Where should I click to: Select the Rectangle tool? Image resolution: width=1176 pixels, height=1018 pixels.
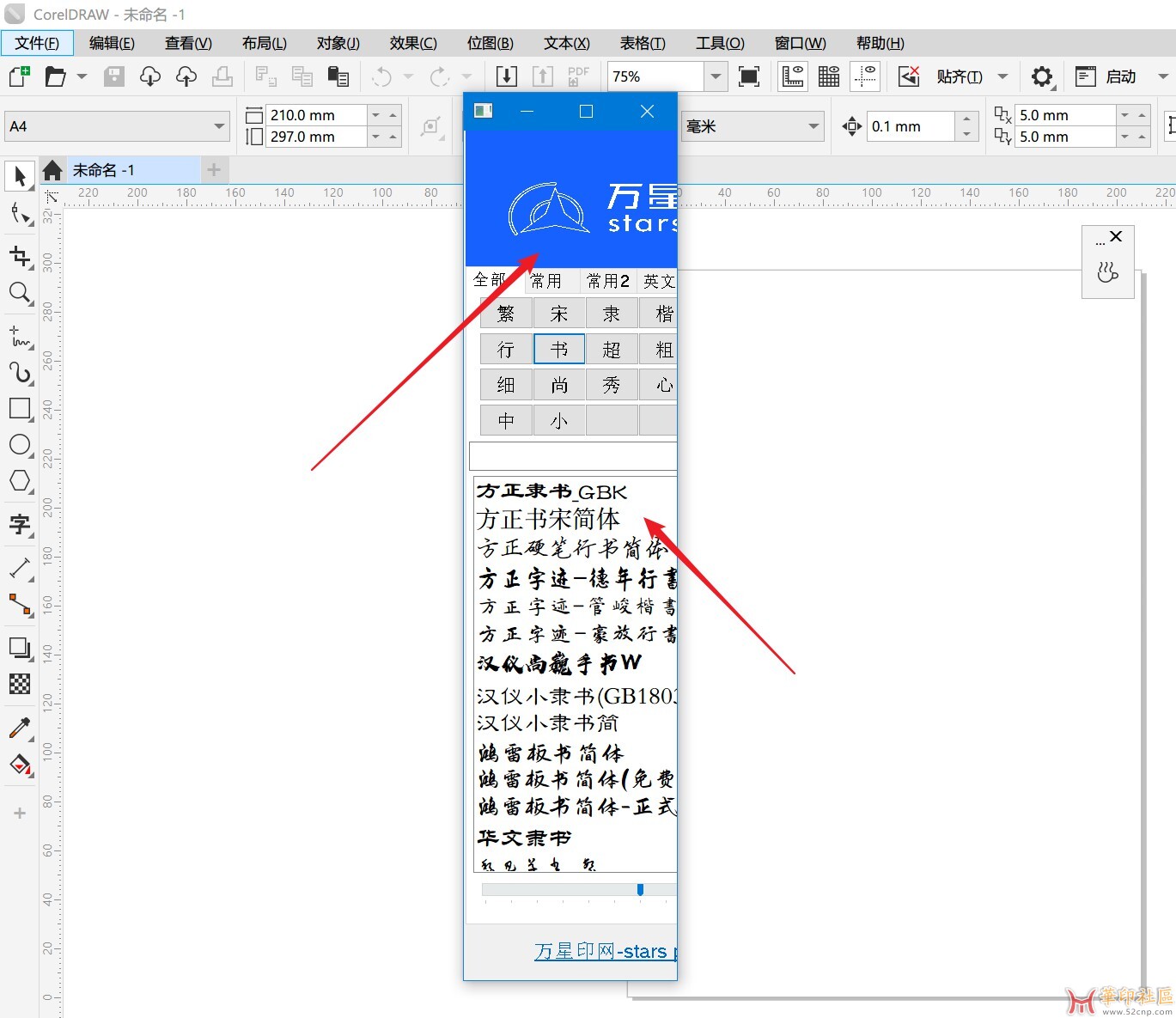click(x=20, y=409)
